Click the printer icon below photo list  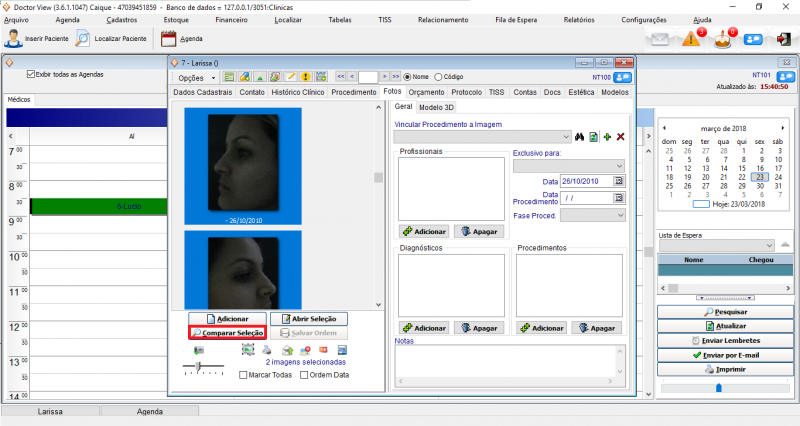tap(267, 350)
